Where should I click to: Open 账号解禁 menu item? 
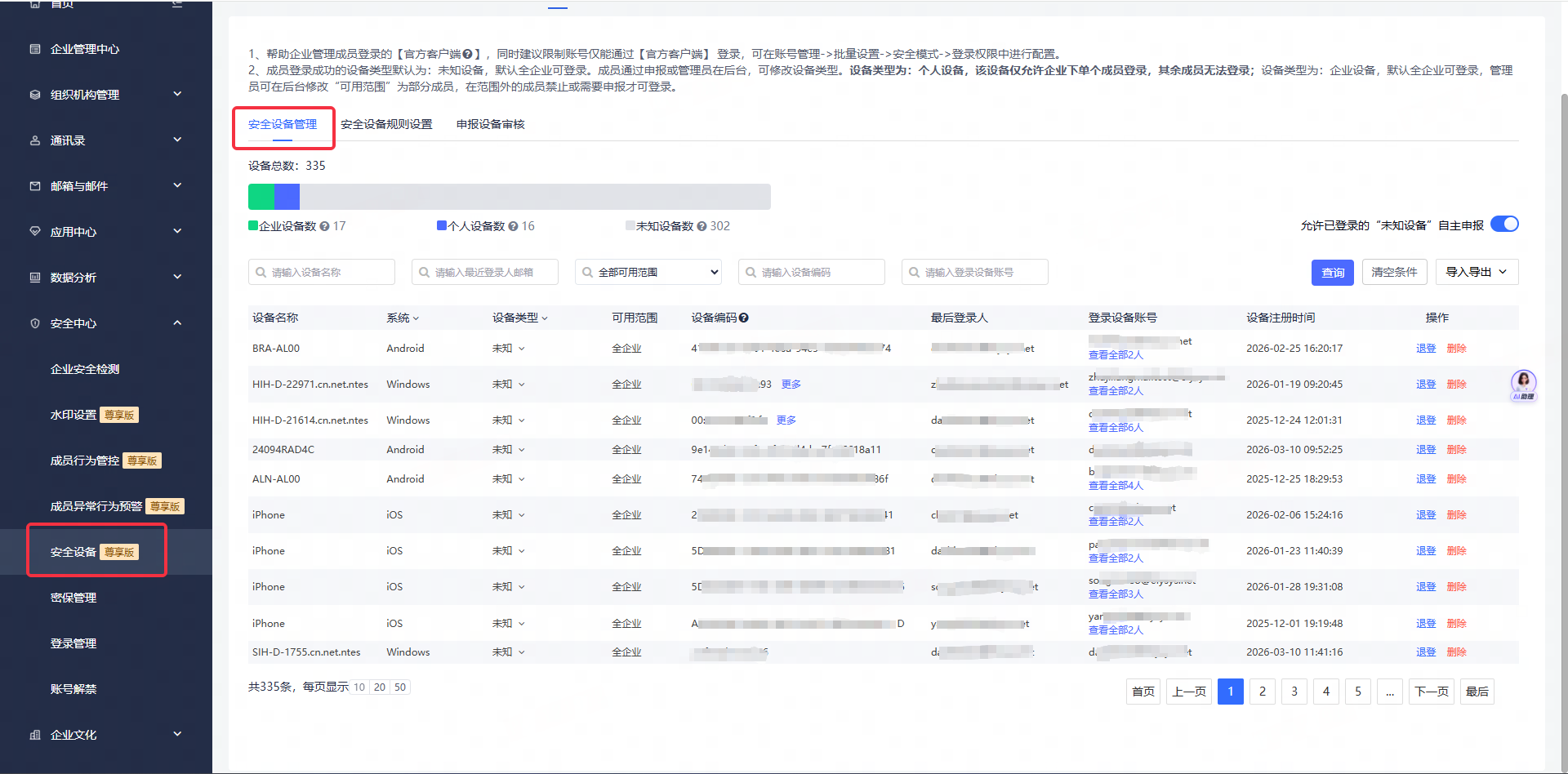(73, 689)
